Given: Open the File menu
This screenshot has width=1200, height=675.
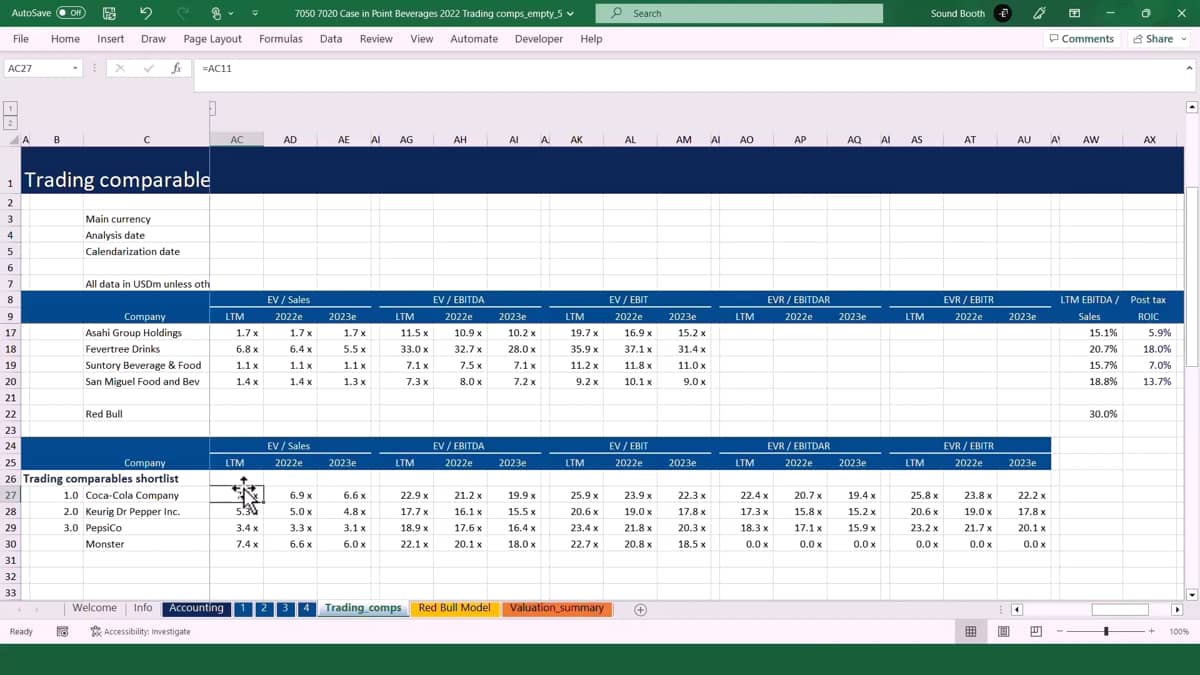Looking at the screenshot, I should [20, 39].
